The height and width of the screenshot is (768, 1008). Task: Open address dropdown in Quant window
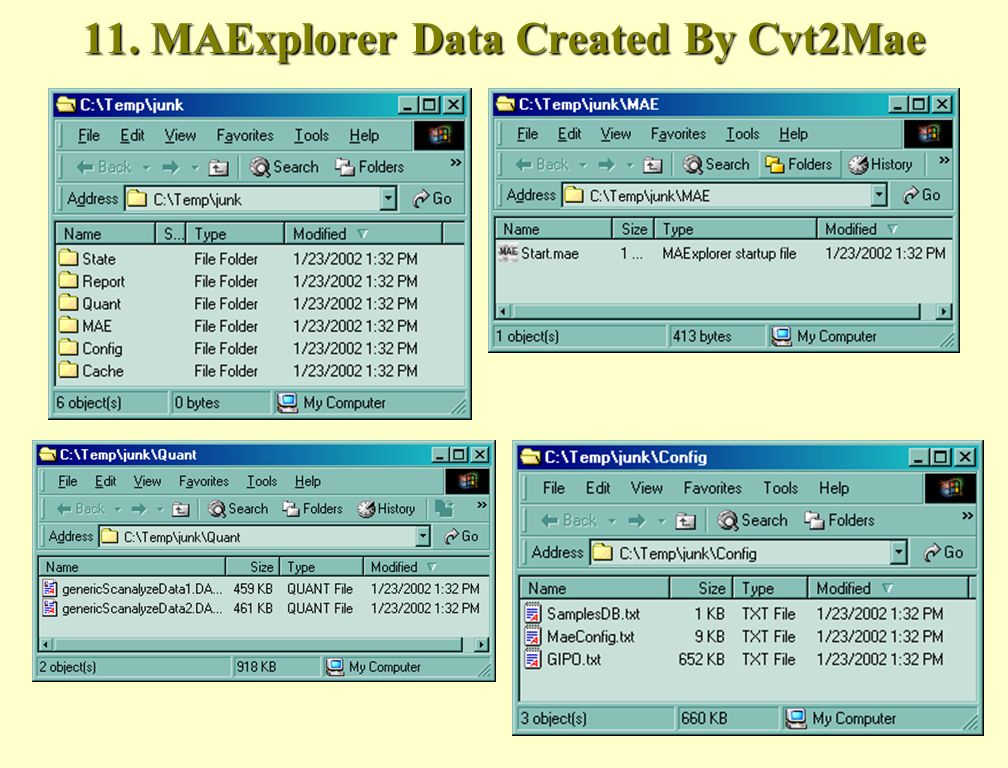(x=422, y=536)
